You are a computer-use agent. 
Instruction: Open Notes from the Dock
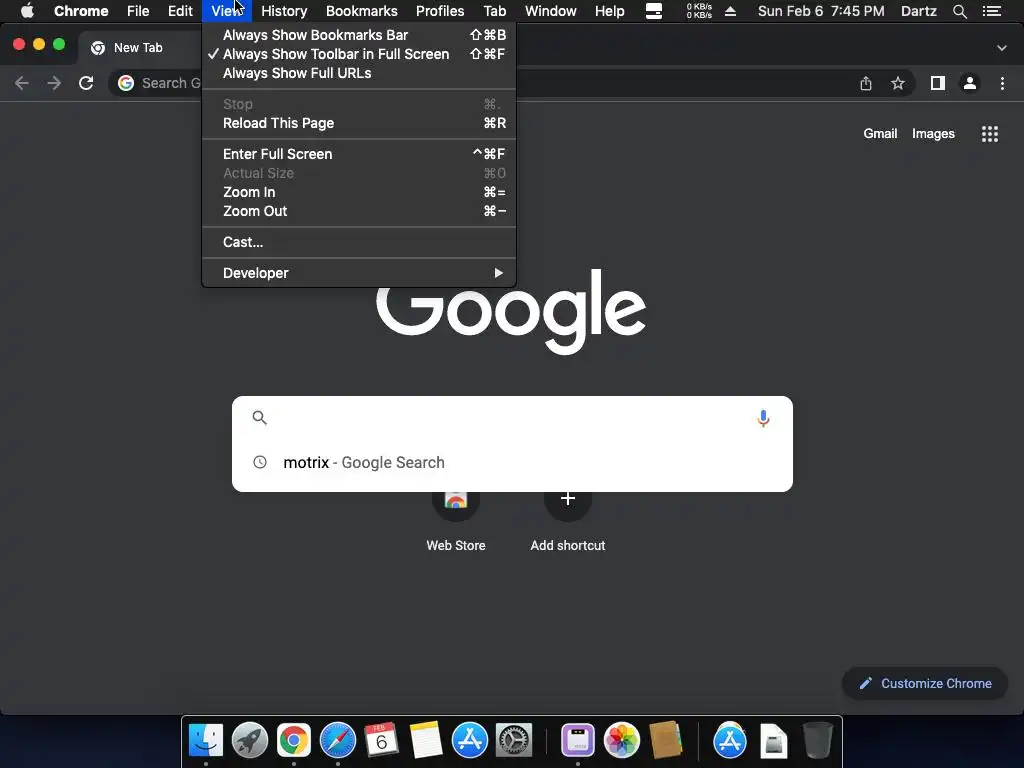426,740
